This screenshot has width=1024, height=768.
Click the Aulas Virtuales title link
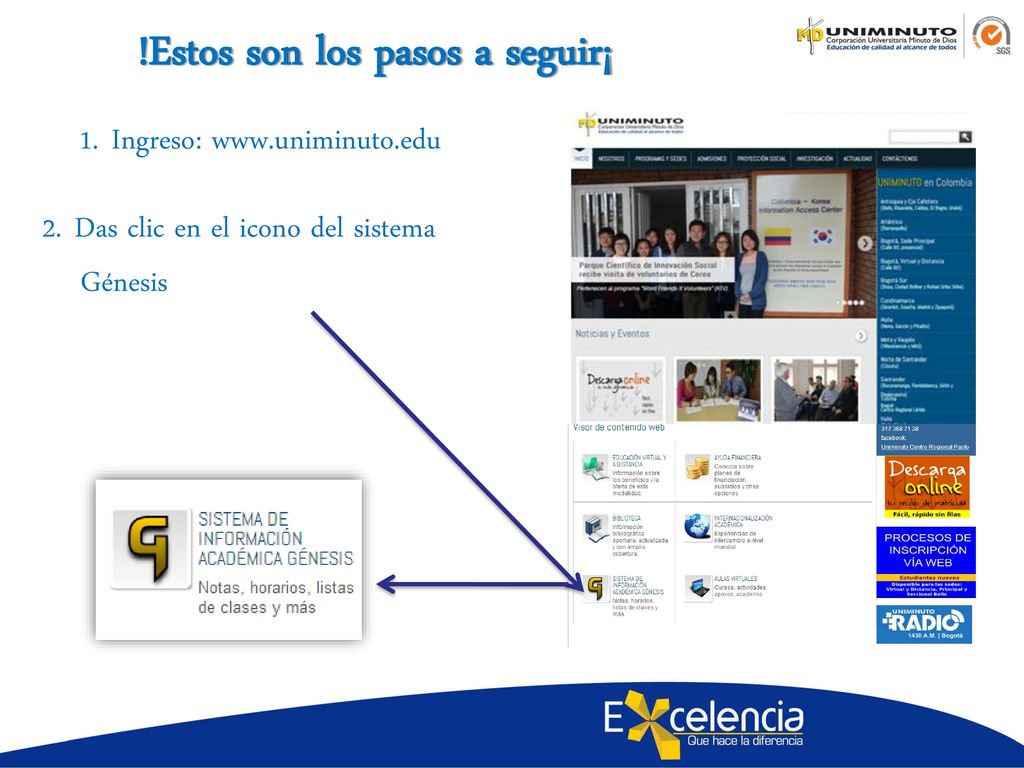tap(735, 579)
